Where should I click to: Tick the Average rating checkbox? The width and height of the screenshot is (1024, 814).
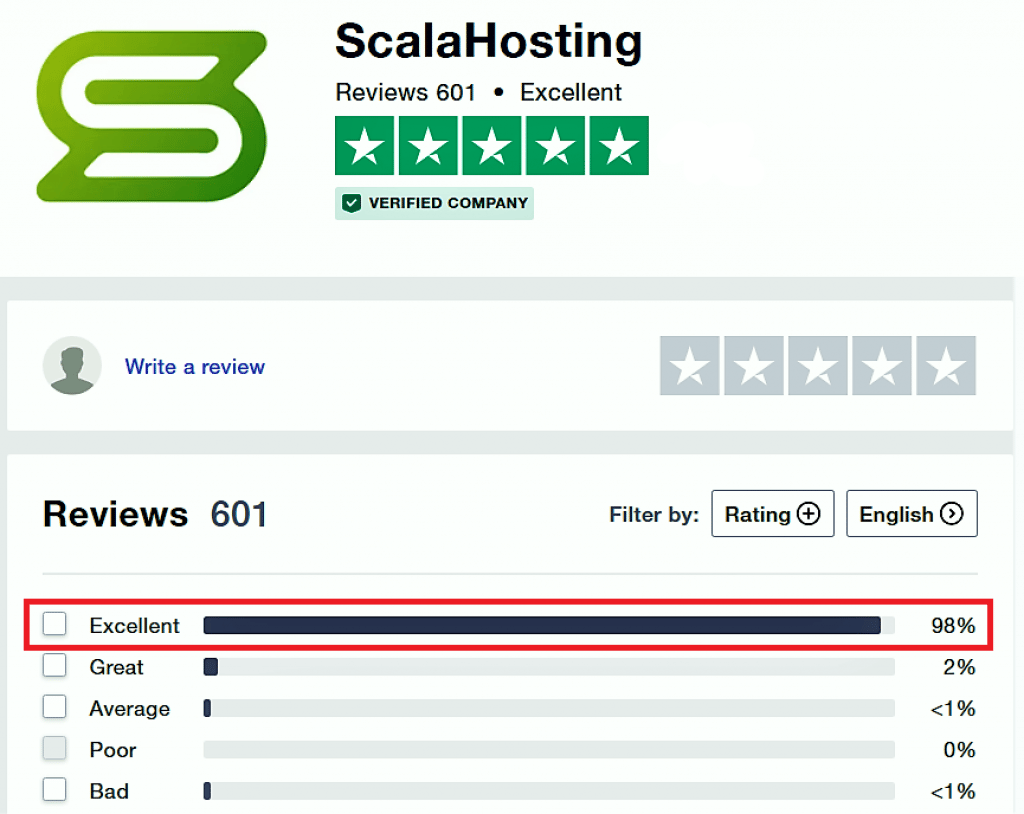(55, 707)
